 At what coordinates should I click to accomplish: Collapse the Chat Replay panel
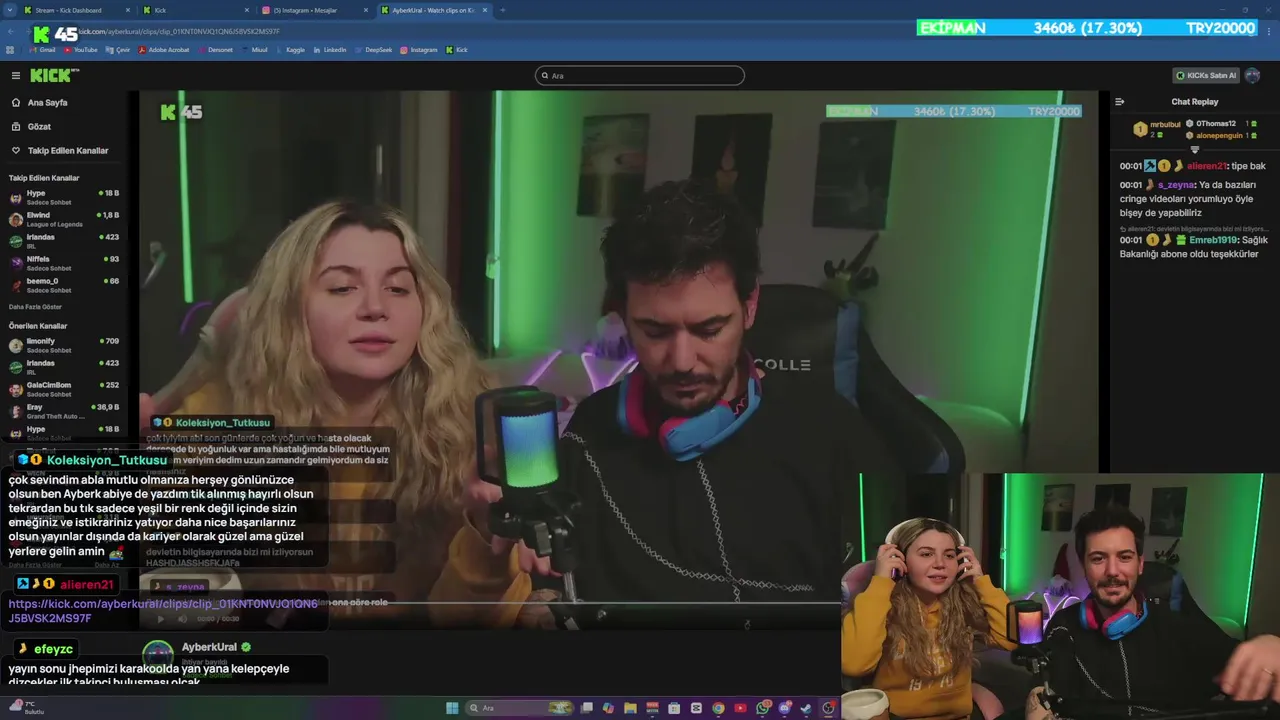point(1119,102)
